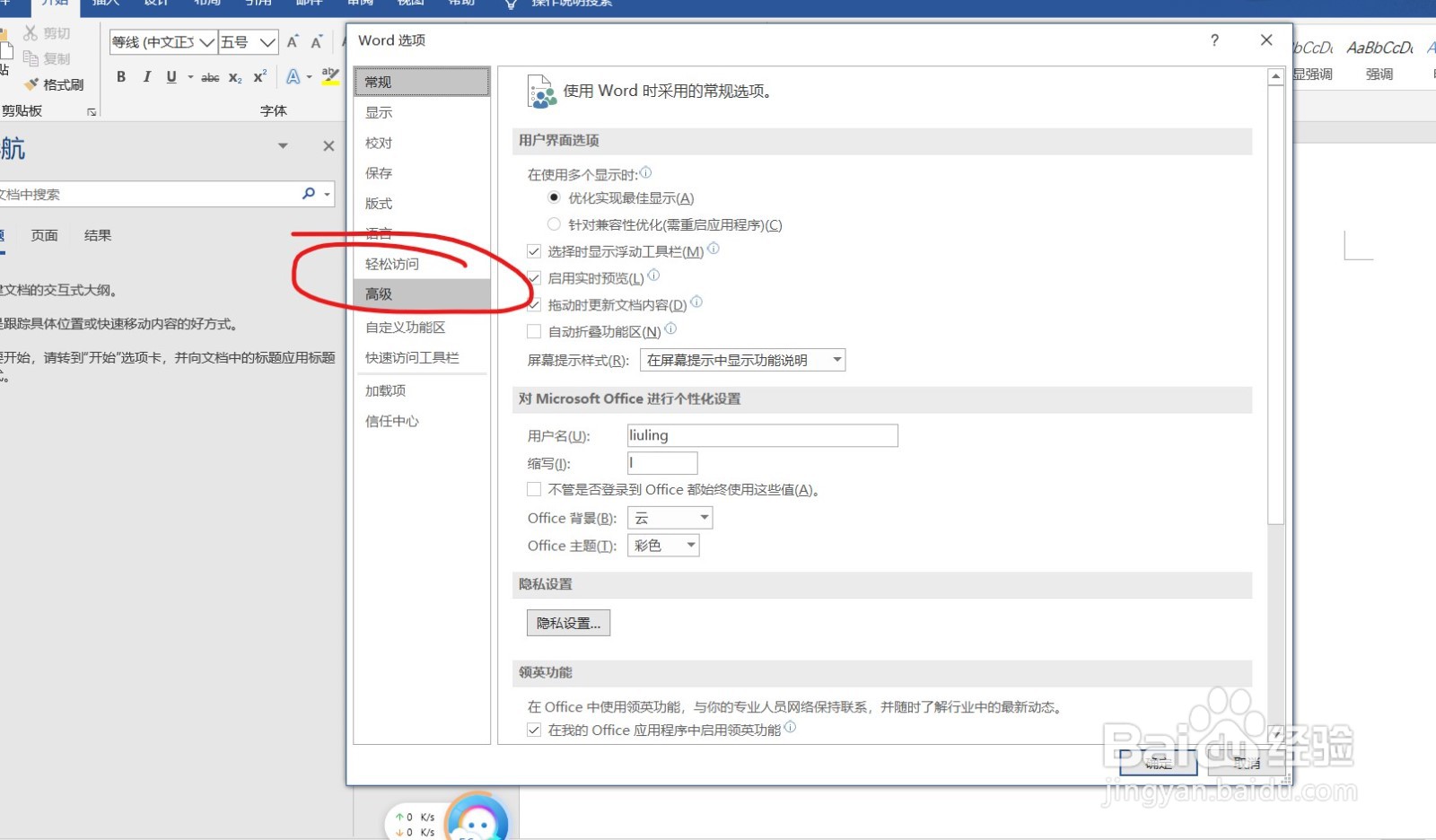Select 针对兼容性优化 radio button

click(554, 224)
